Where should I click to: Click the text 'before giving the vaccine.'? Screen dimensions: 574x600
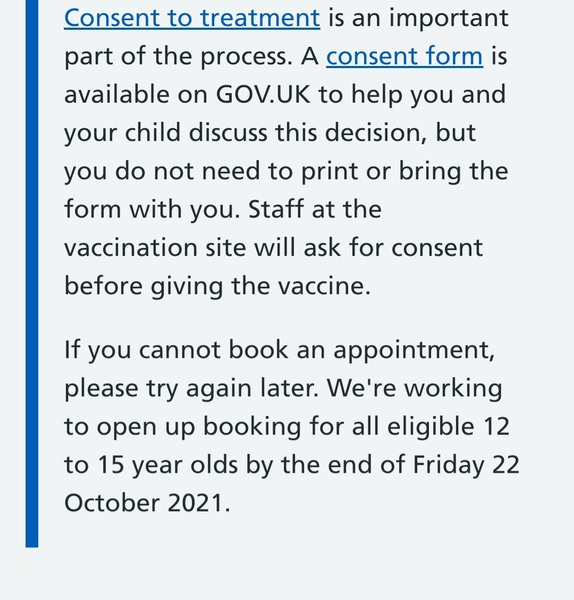(217, 286)
